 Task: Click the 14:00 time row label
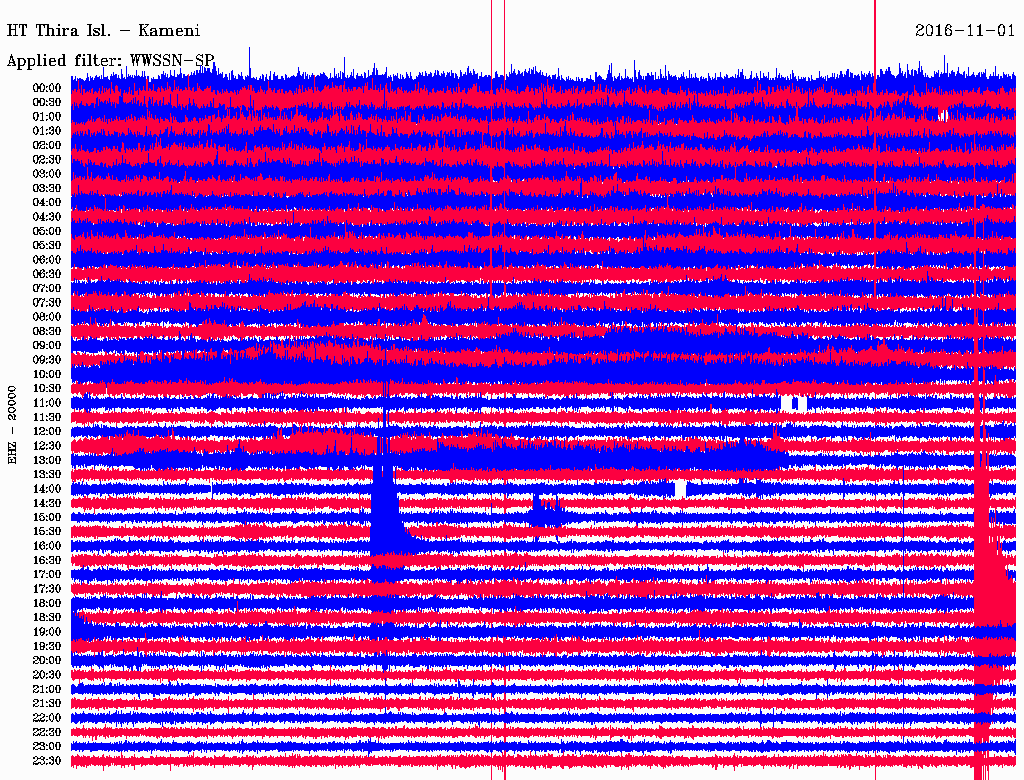47,489
